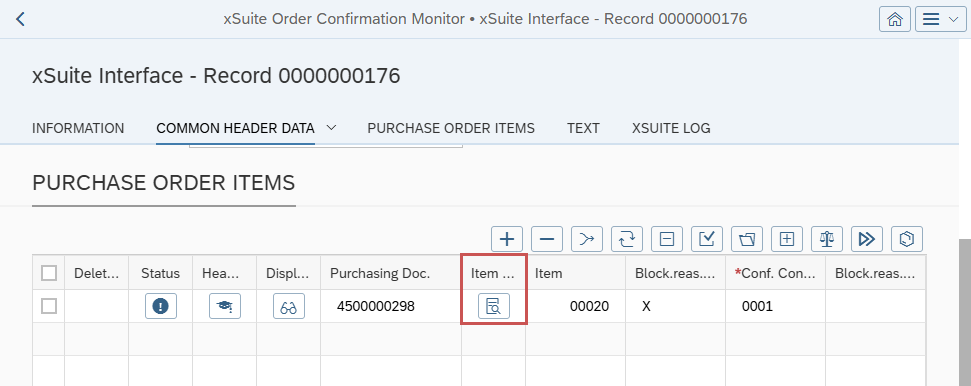Click purchasing document 4500000298 cell

391,306
